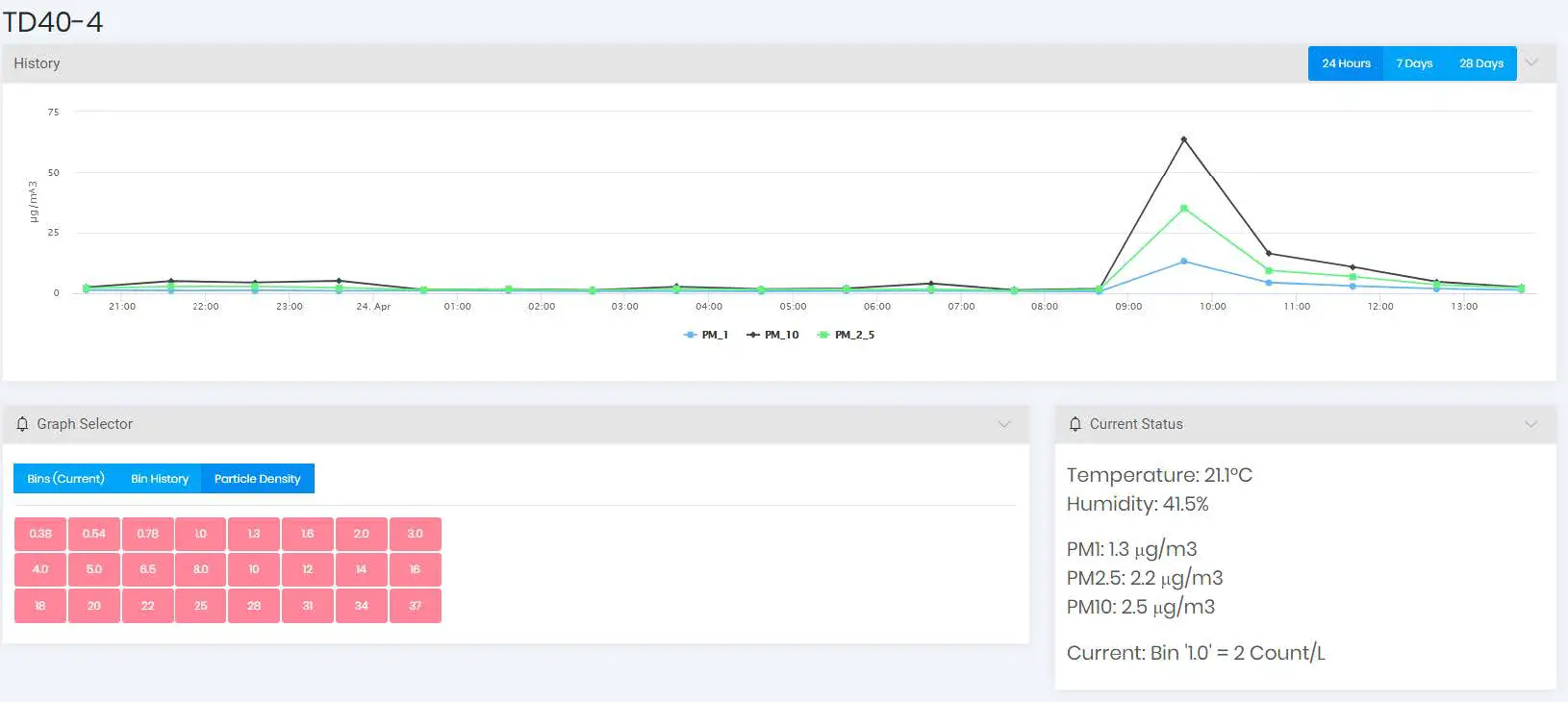
Task: Collapse the History panel chevron
Action: tap(1531, 63)
